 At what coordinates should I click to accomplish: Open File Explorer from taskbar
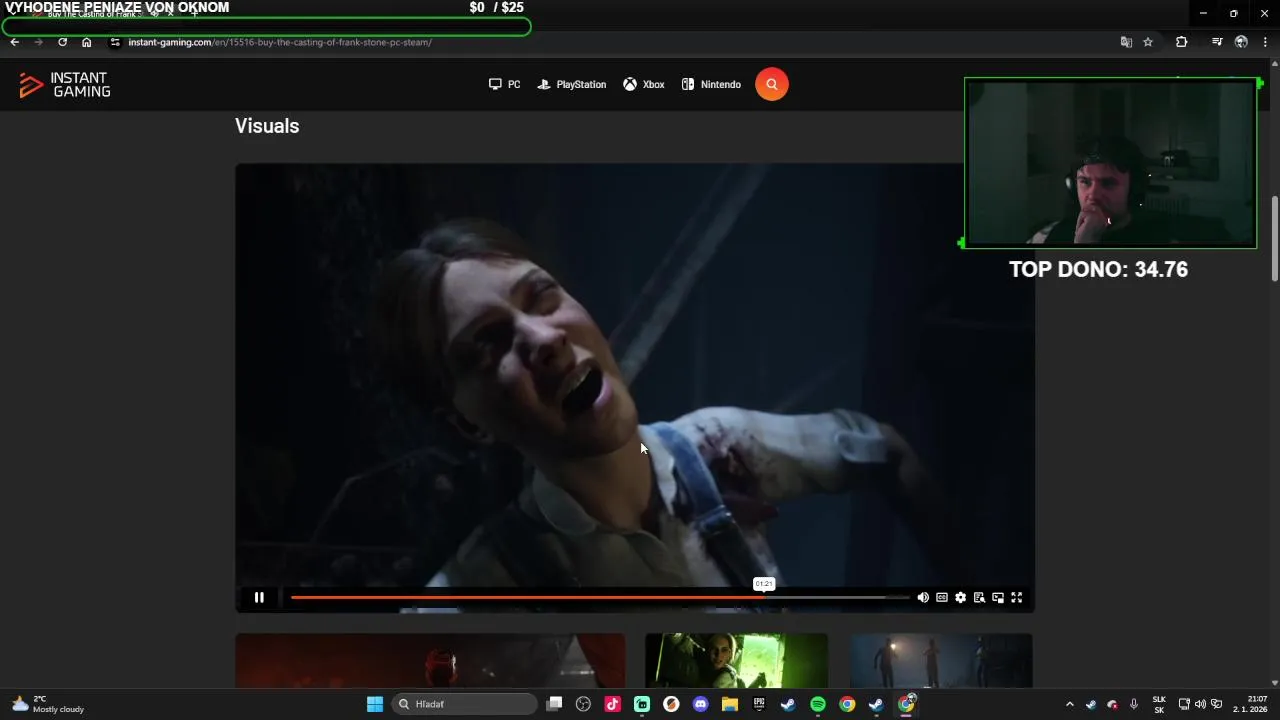[x=730, y=704]
